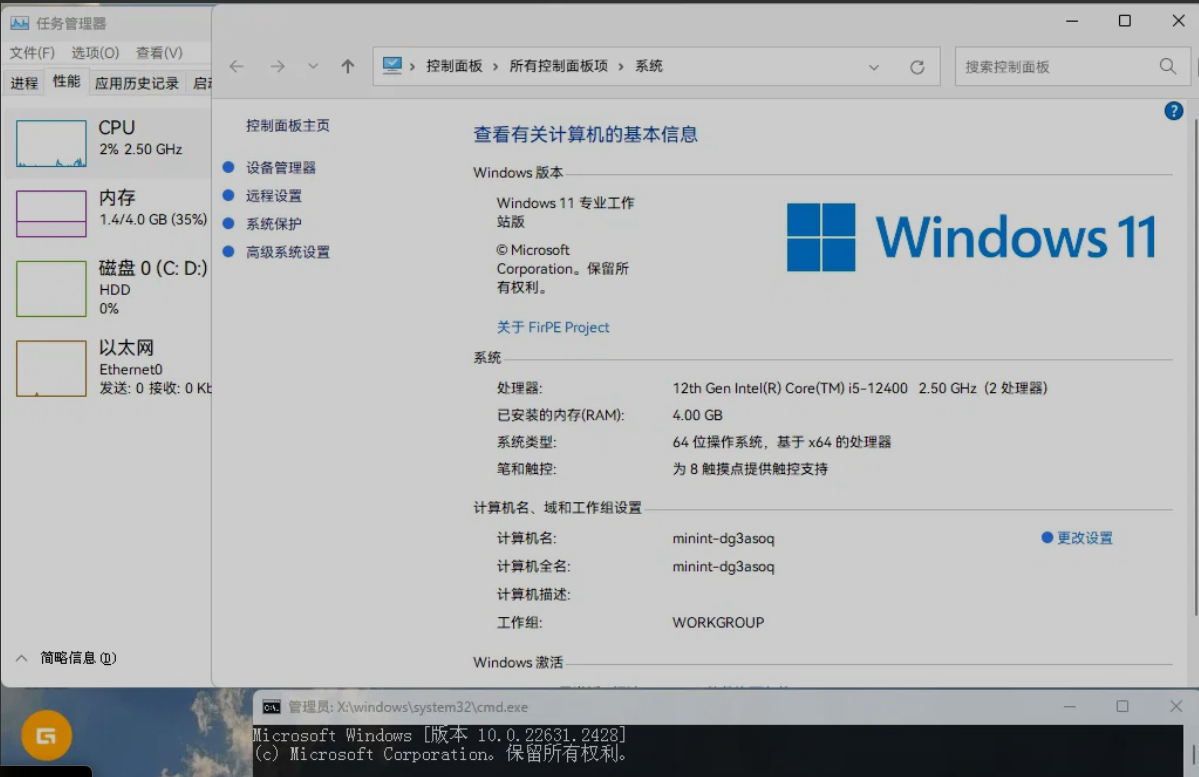
Task: Switch to the 性能 tab
Action: point(67,82)
